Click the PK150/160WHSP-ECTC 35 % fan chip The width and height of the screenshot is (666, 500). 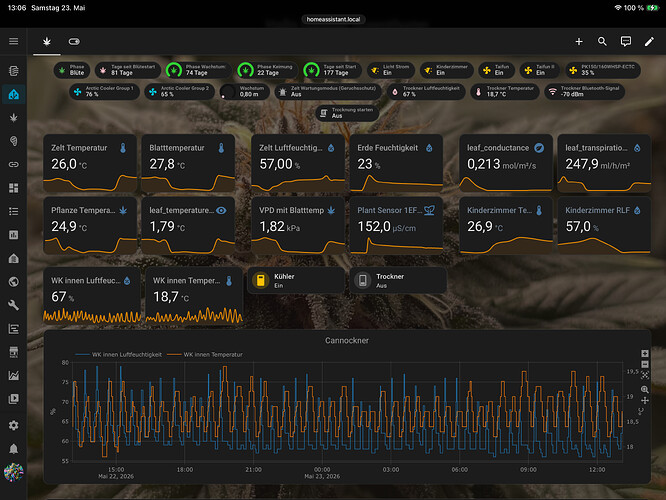click(603, 70)
